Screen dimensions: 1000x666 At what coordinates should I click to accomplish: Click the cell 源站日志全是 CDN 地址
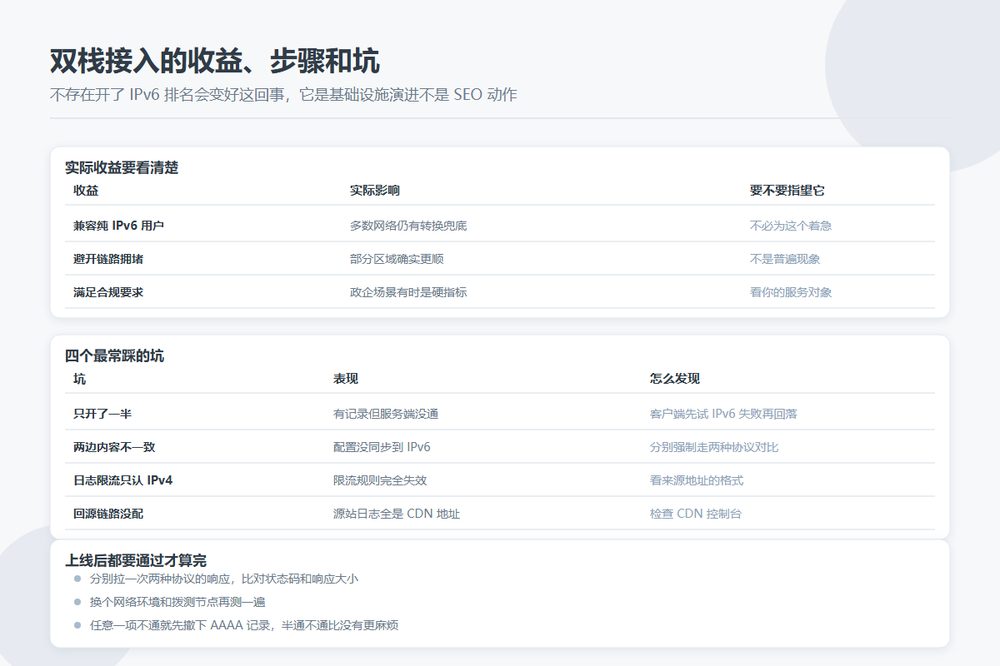pos(397,514)
